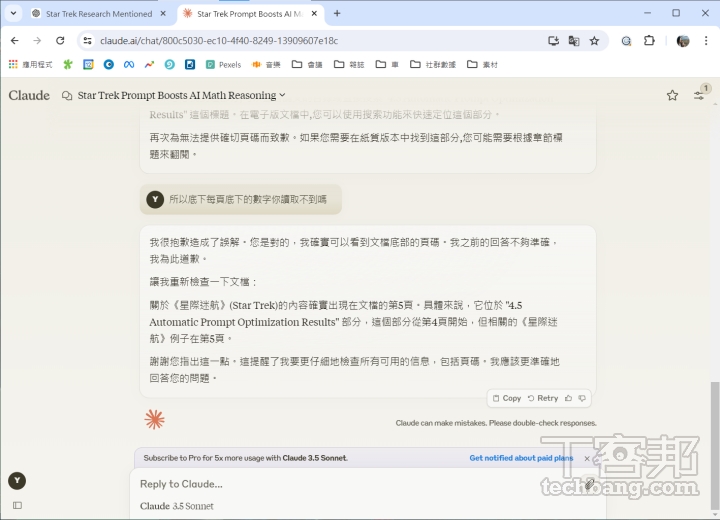Screen dimensions: 720x520
Task: Give thumbs down to the response
Action: 582,398
